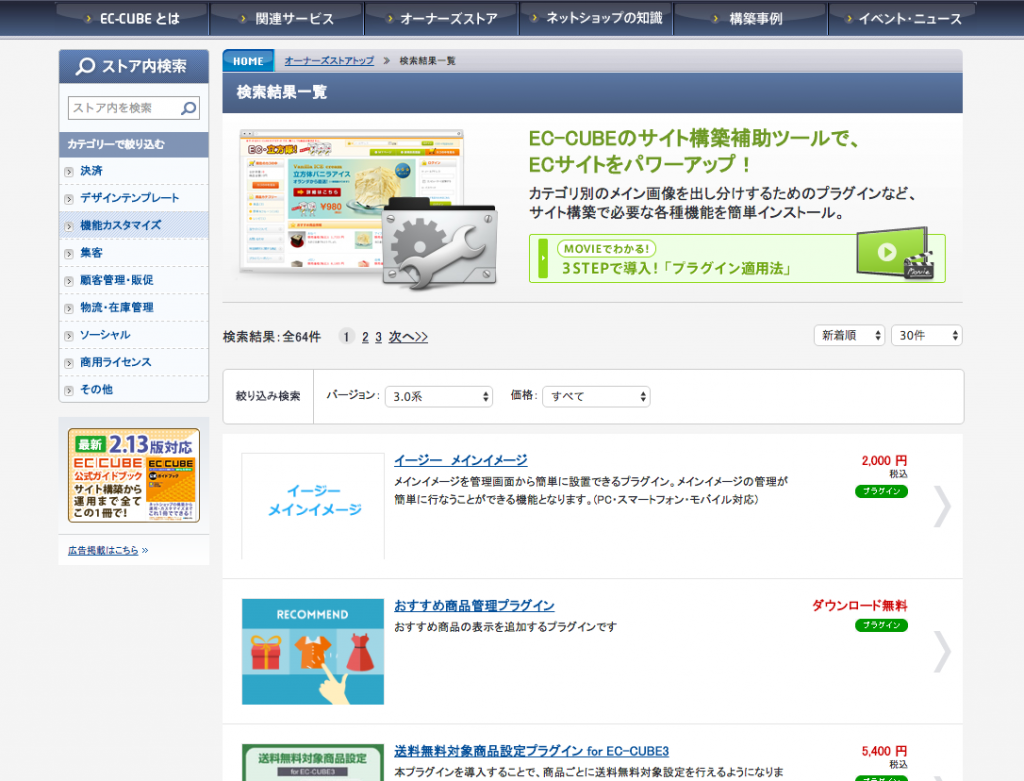Screen dimensions: 1024x781
Task: Open the バージョン 3.0系 dropdown
Action: tap(439, 396)
